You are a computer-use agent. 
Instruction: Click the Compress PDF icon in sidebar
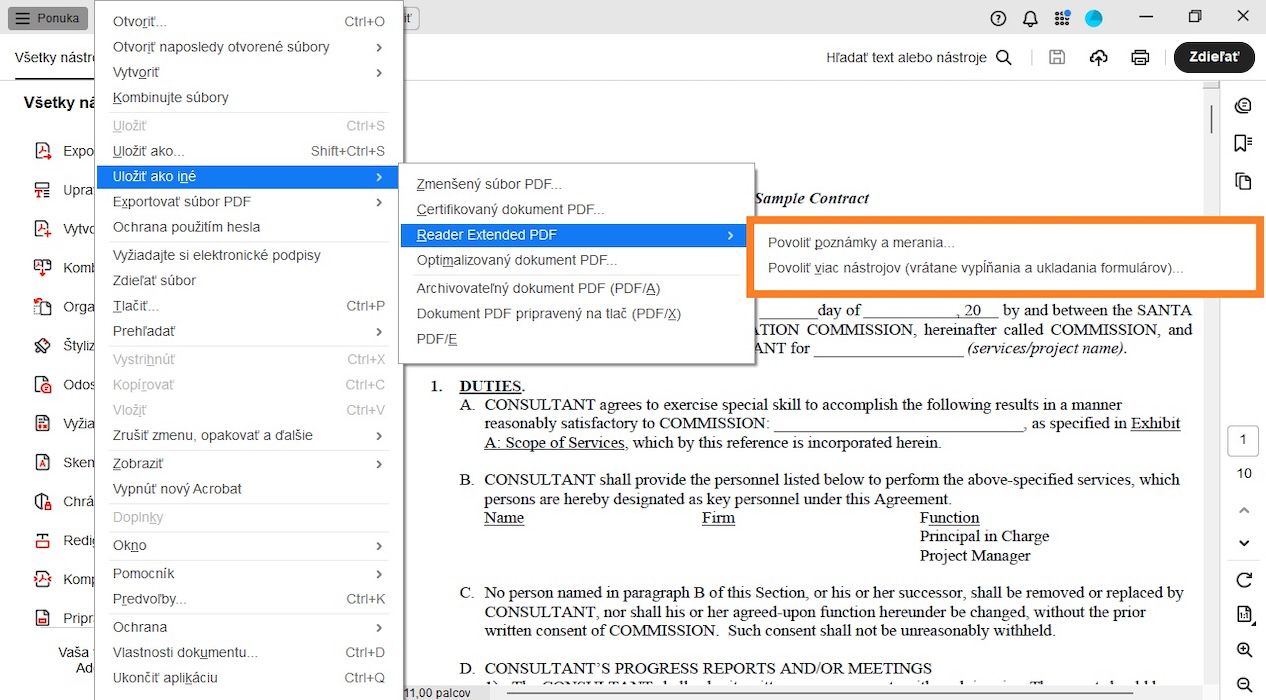[x=43, y=579]
